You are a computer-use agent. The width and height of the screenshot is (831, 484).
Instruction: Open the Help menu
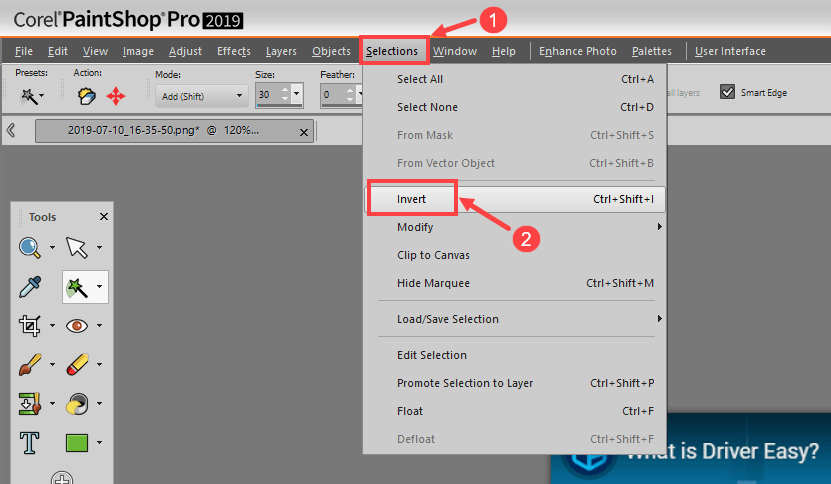[x=503, y=51]
